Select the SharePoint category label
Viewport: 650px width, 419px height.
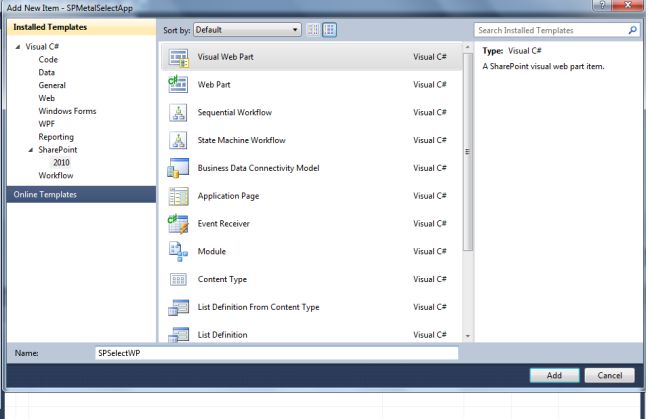(x=58, y=150)
